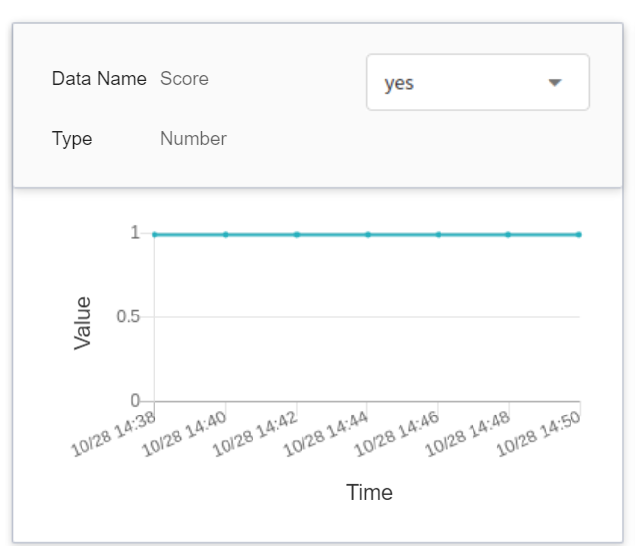Click the 10/28 14:42 data point
Viewport: 635px width, 556px height.
click(297, 234)
